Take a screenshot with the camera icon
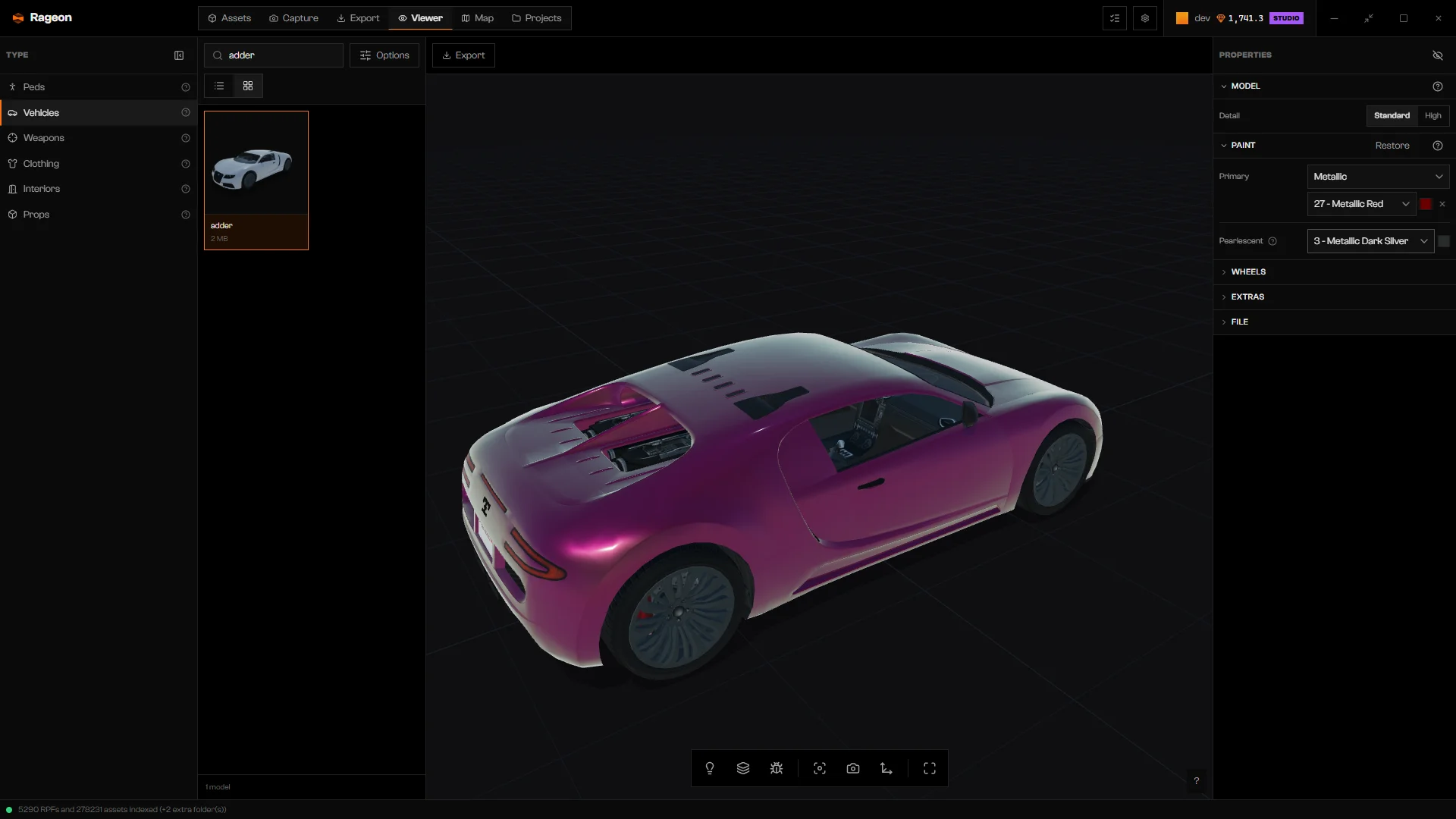 tap(853, 768)
